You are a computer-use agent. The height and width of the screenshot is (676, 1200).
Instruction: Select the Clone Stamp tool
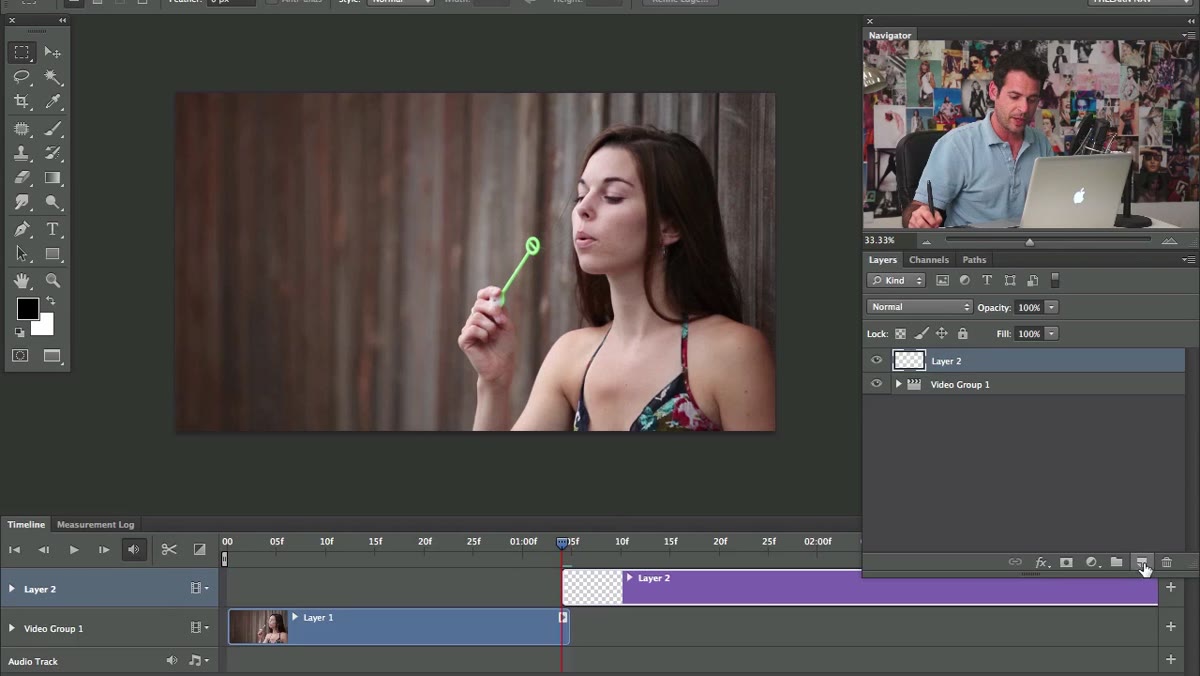click(x=21, y=153)
